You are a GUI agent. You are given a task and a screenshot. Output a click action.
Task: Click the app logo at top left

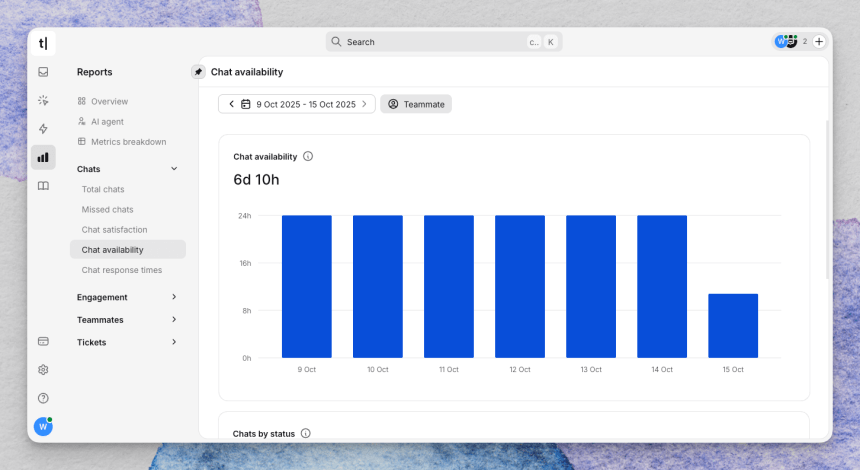(43, 43)
